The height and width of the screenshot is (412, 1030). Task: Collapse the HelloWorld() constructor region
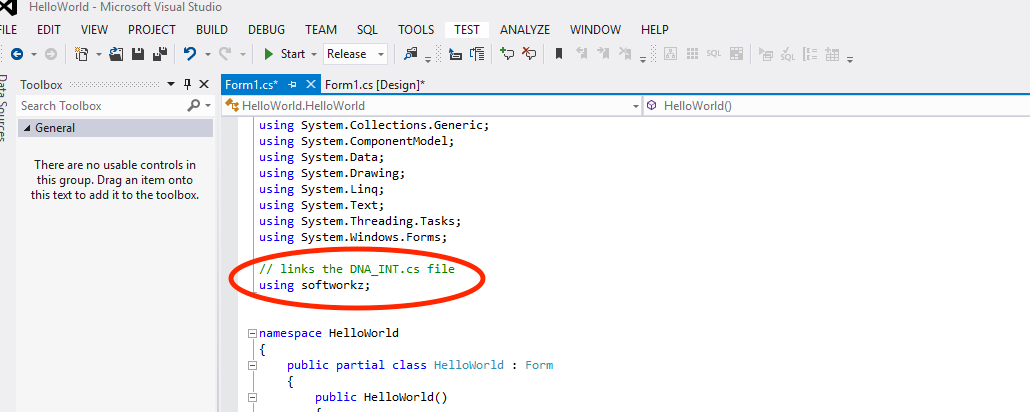pyautogui.click(x=252, y=397)
